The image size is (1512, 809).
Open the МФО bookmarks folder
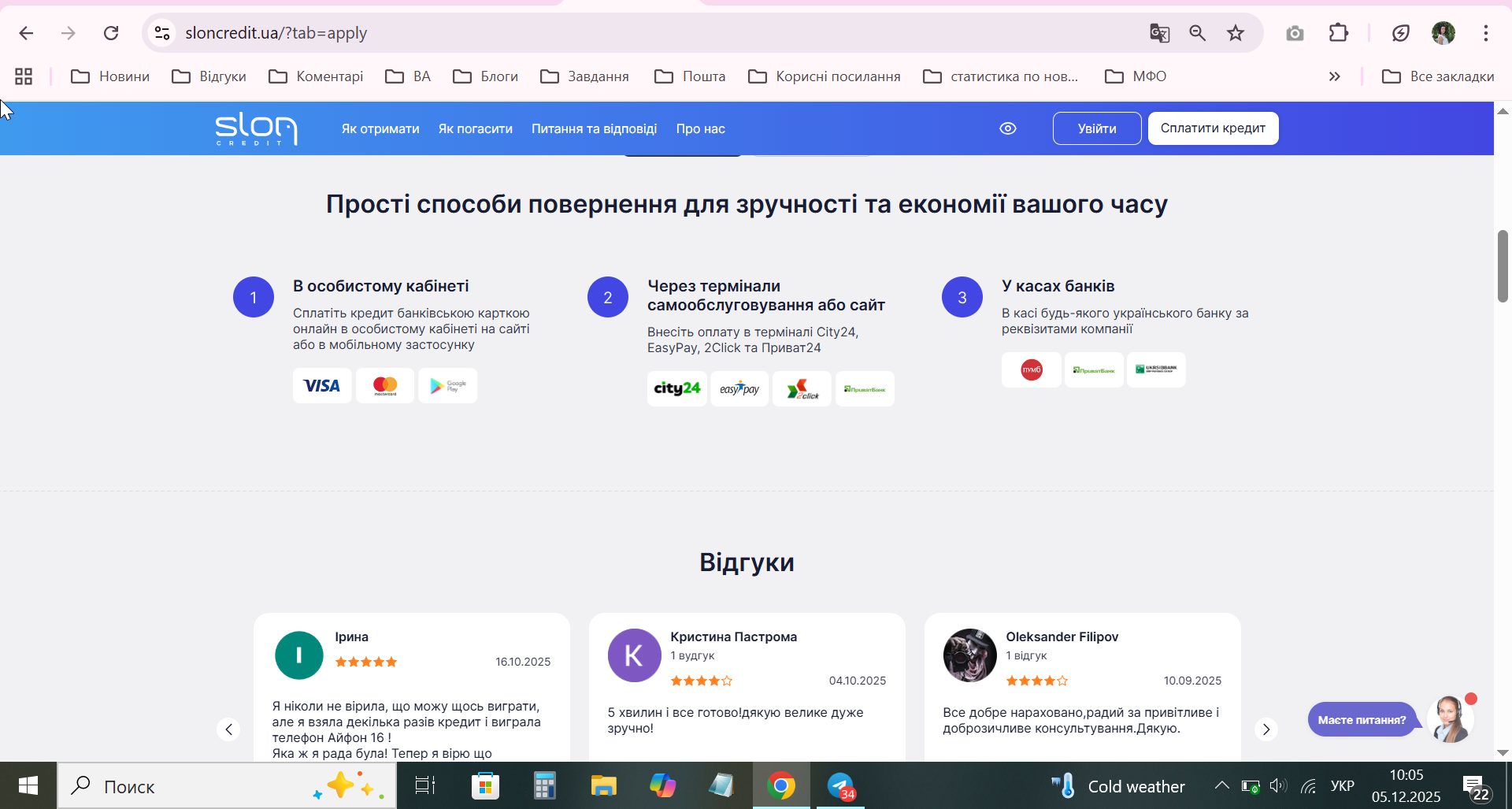point(1136,76)
